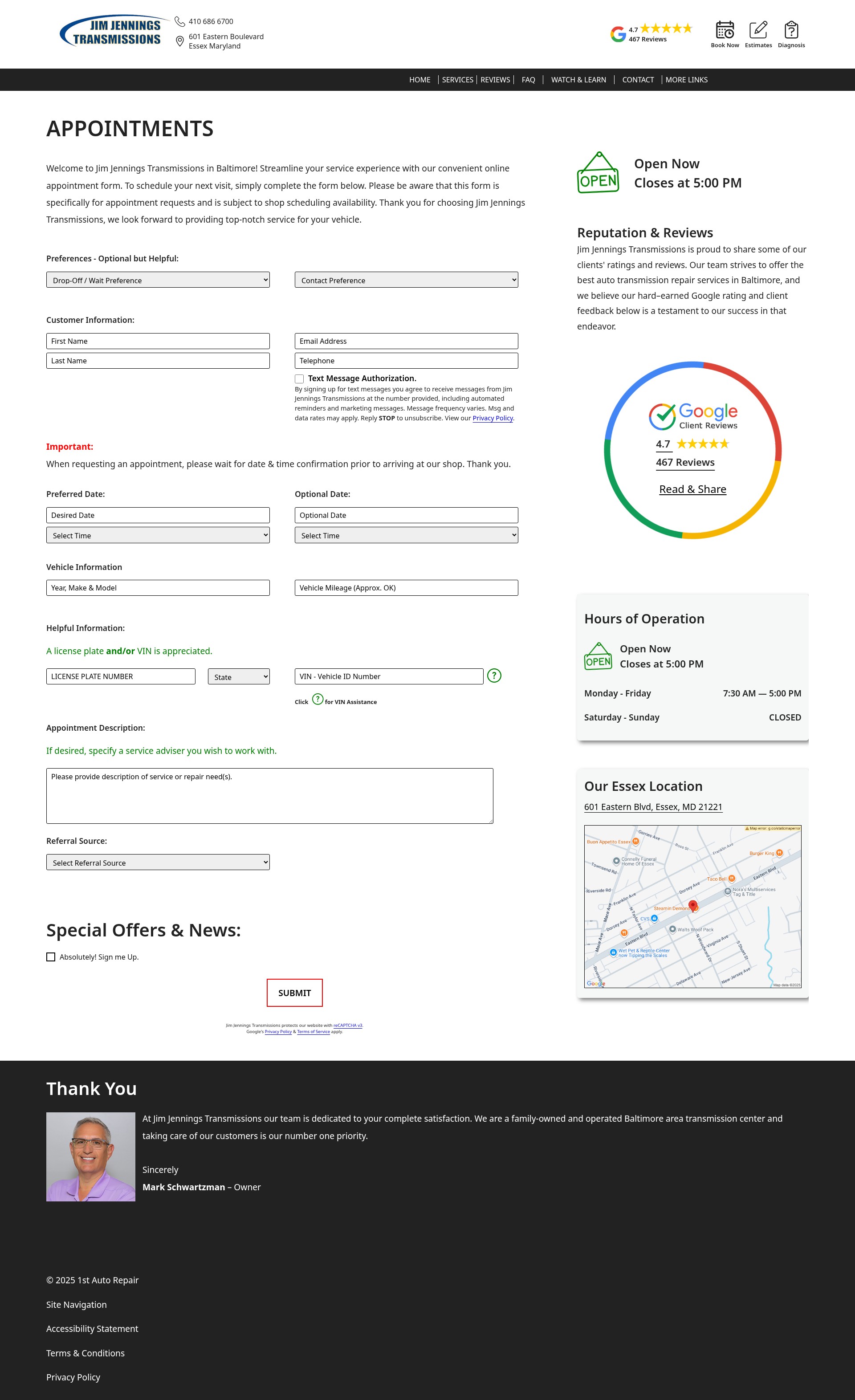The width and height of the screenshot is (855, 1400).
Task: Click the Google Client Reviews badge logo
Action: pos(692,416)
